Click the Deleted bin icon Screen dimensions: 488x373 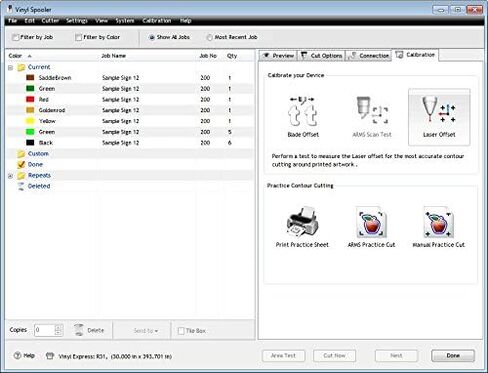tap(21, 186)
